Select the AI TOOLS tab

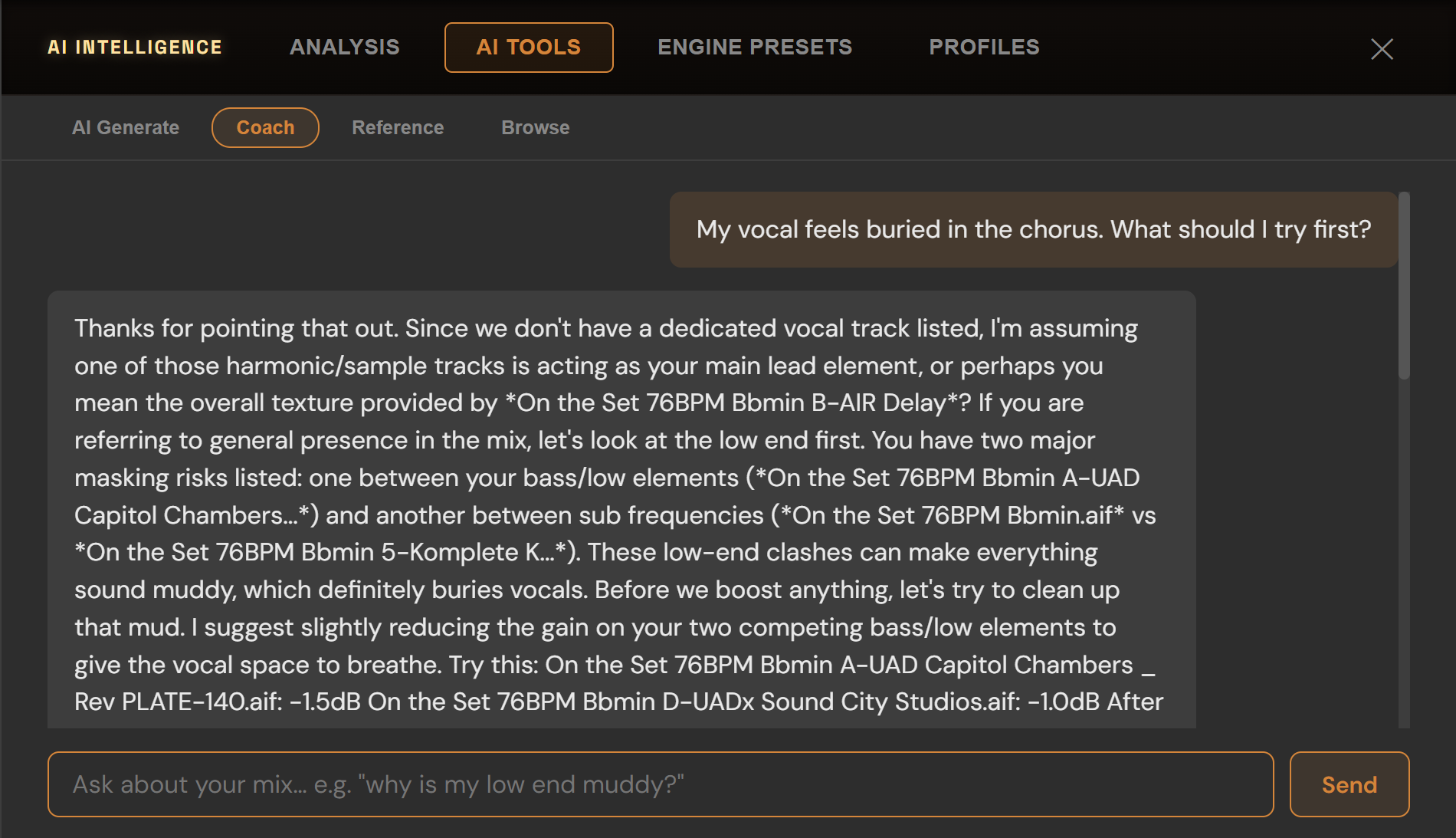point(529,48)
